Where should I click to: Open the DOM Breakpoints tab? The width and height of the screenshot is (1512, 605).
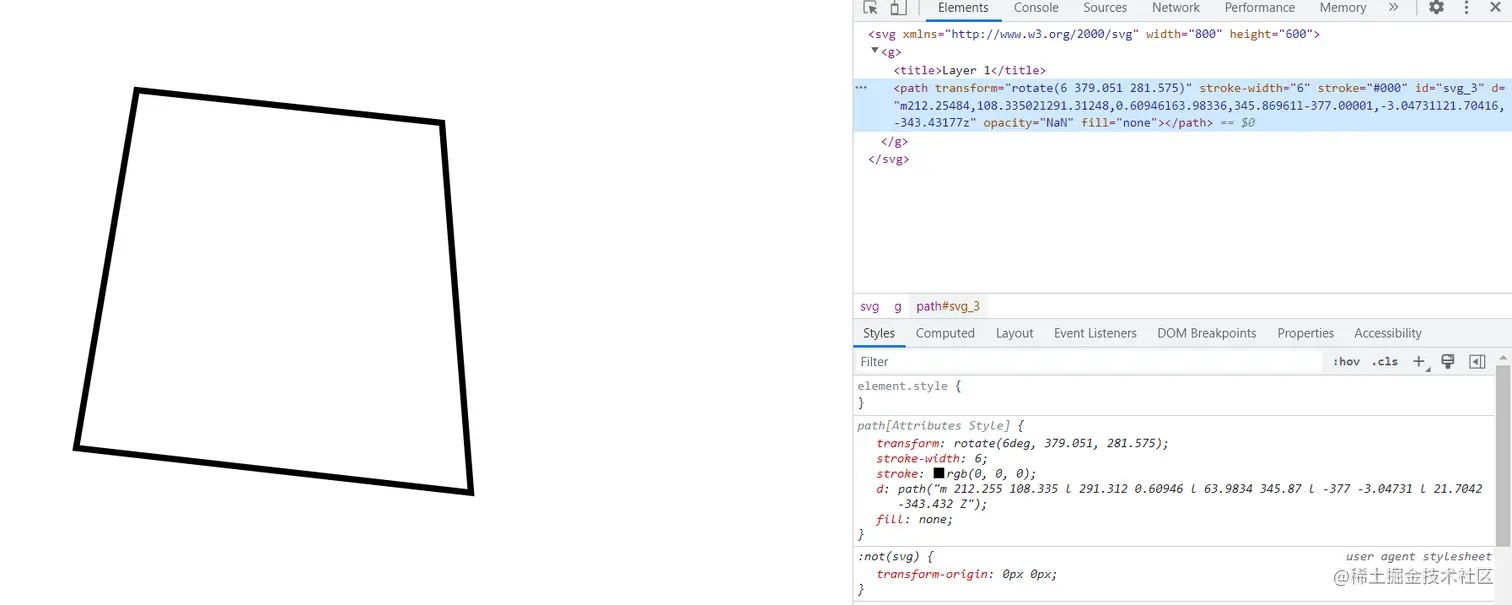(1206, 334)
